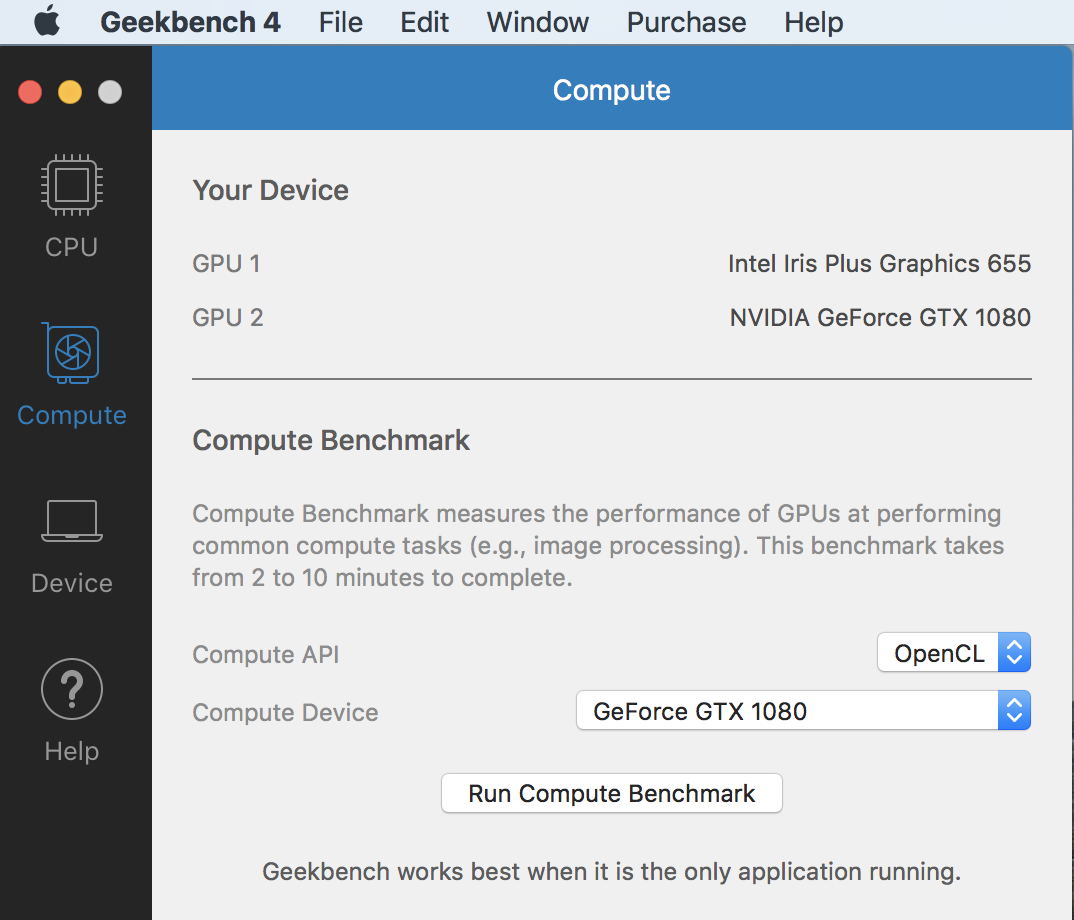Click the Intel Iris Plus Graphics 655 entry
This screenshot has width=1074, height=920.
point(879,264)
